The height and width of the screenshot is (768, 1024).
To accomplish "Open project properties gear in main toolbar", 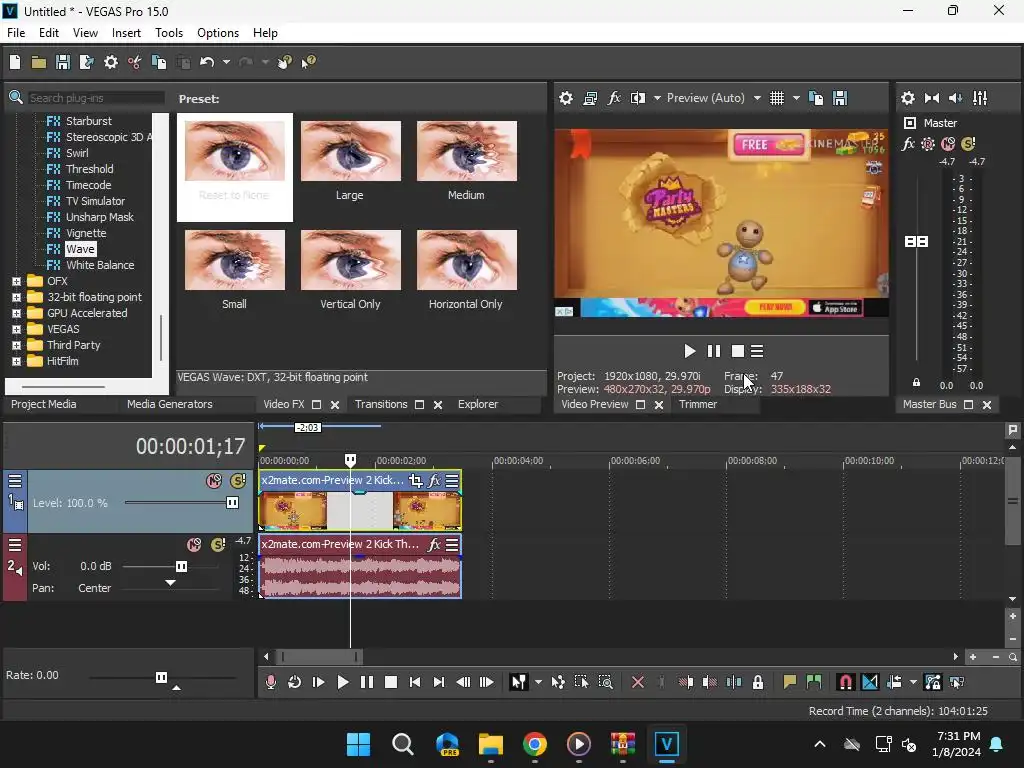I will coord(111,62).
